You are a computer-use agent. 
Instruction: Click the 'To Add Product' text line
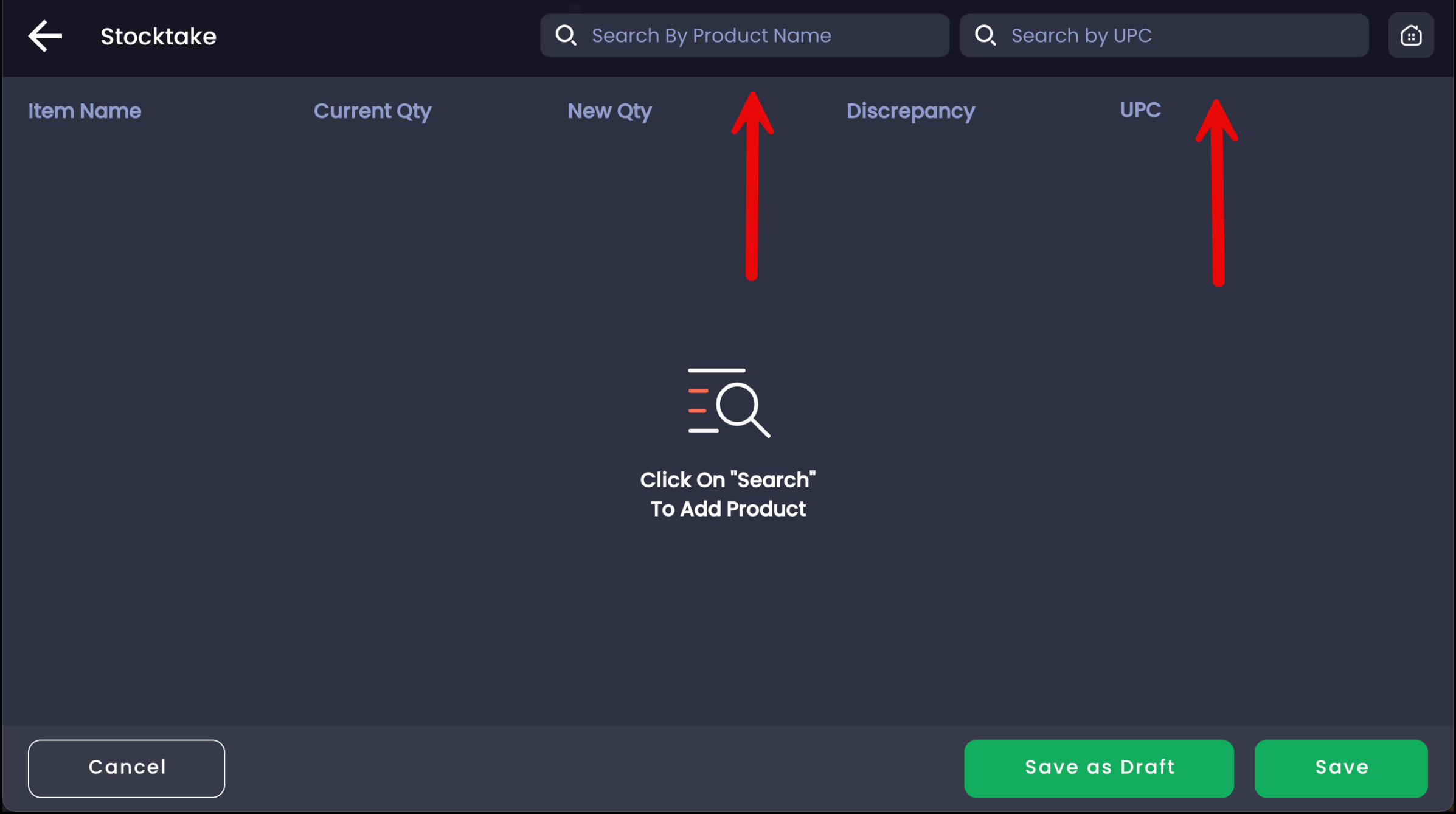(x=728, y=509)
